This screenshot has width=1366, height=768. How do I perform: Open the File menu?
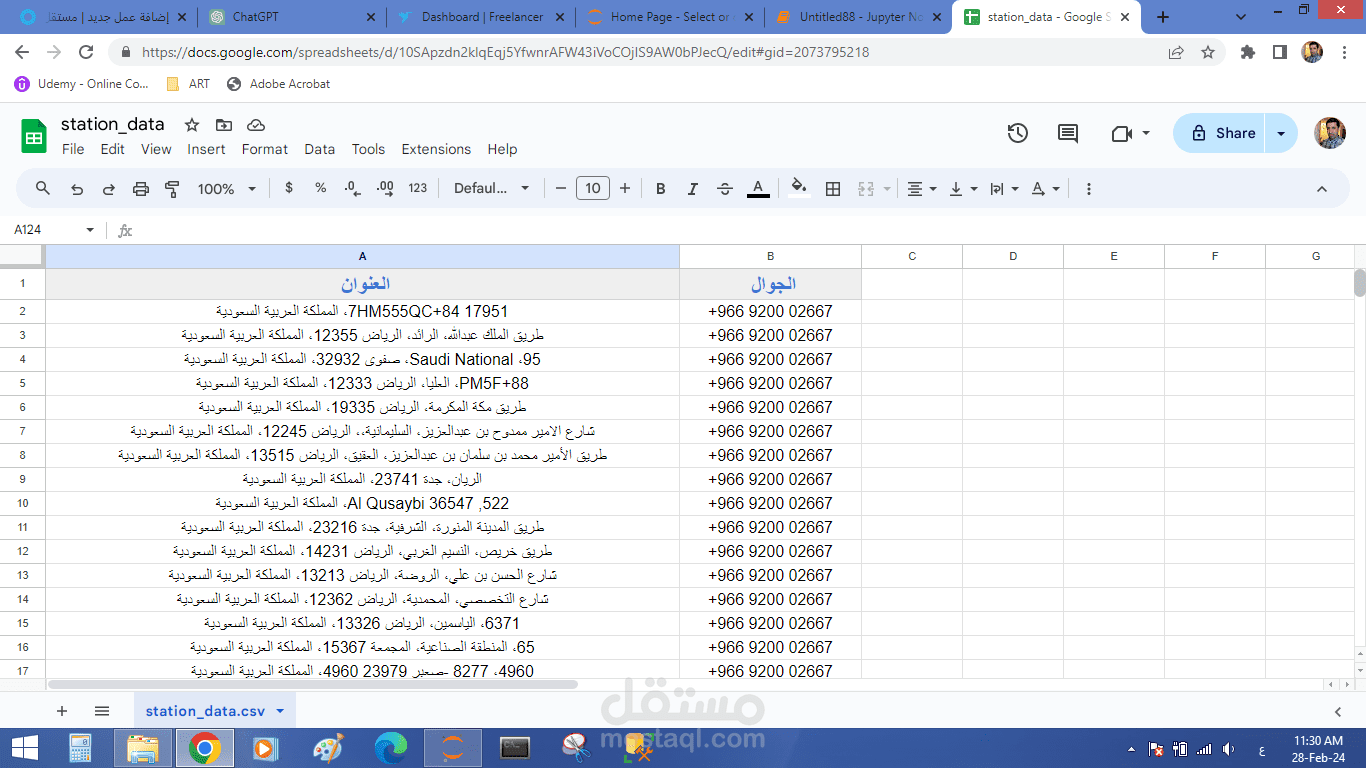(73, 149)
